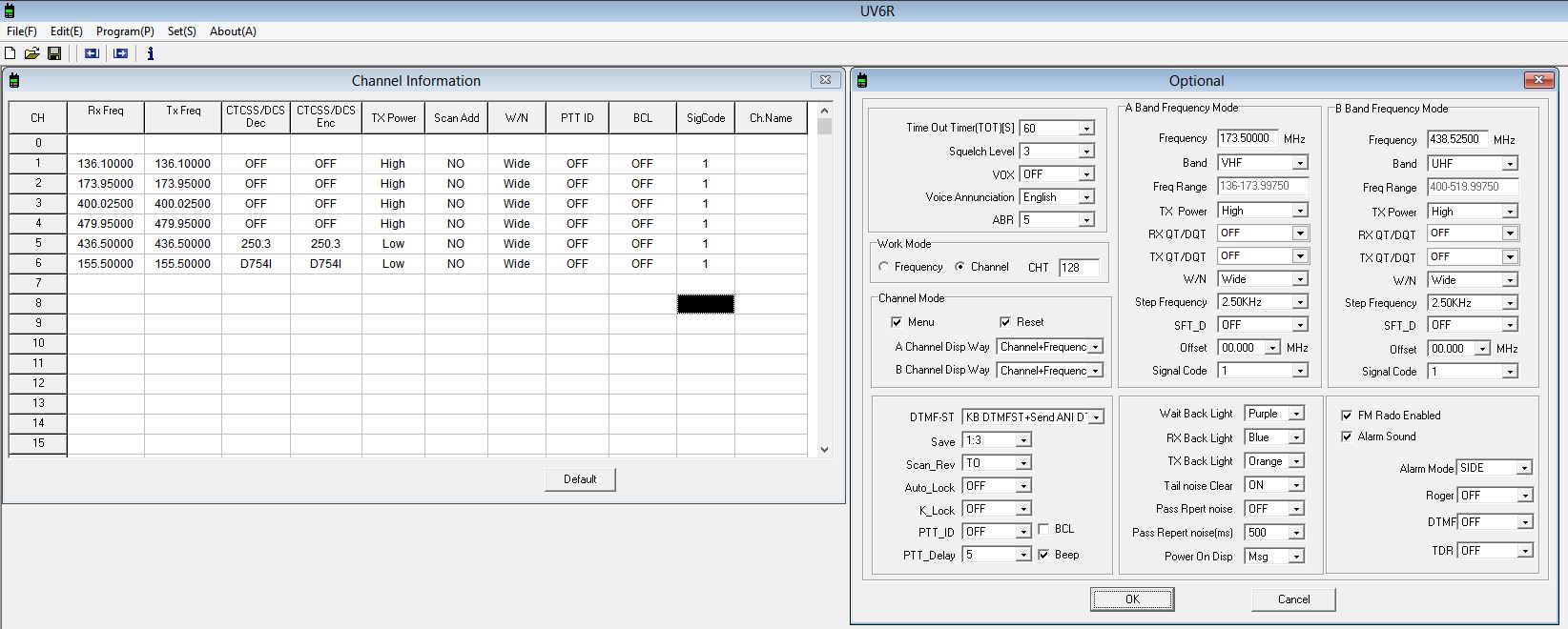Uncheck the Alarm Sound checkbox
Screen dimensions: 1568x629
[1347, 436]
